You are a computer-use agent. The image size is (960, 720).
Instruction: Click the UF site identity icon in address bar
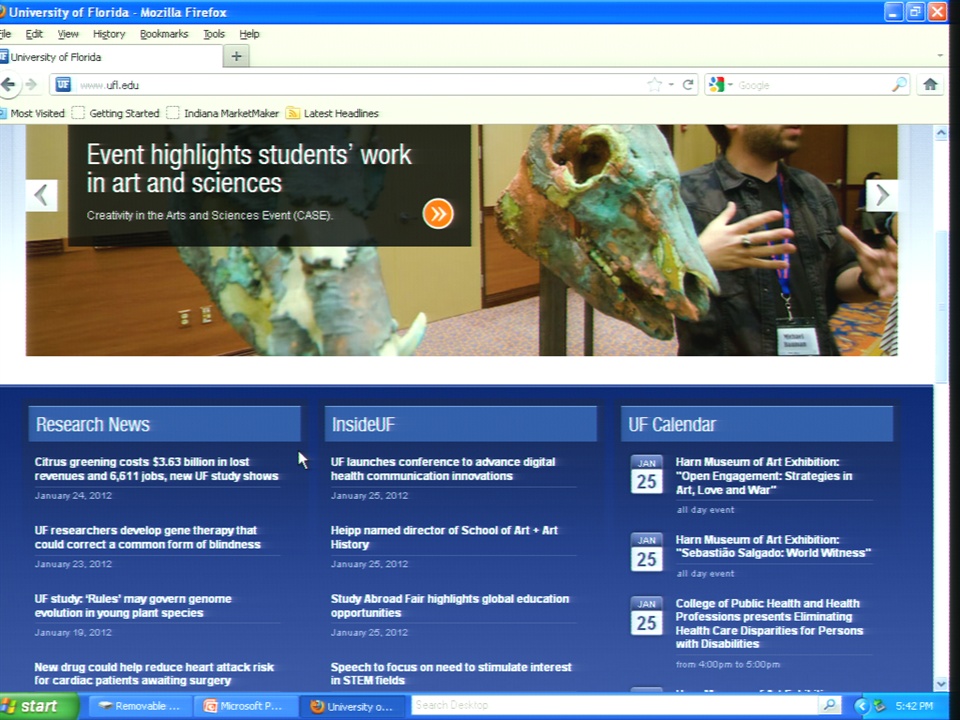(63, 84)
